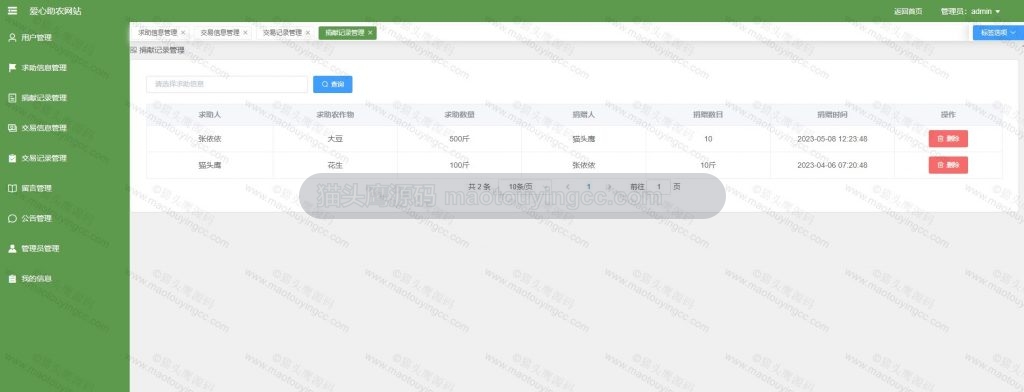This screenshot has height=392, width=1024.
Task: Close the 交易信息管理 tab
Action: click(246, 33)
